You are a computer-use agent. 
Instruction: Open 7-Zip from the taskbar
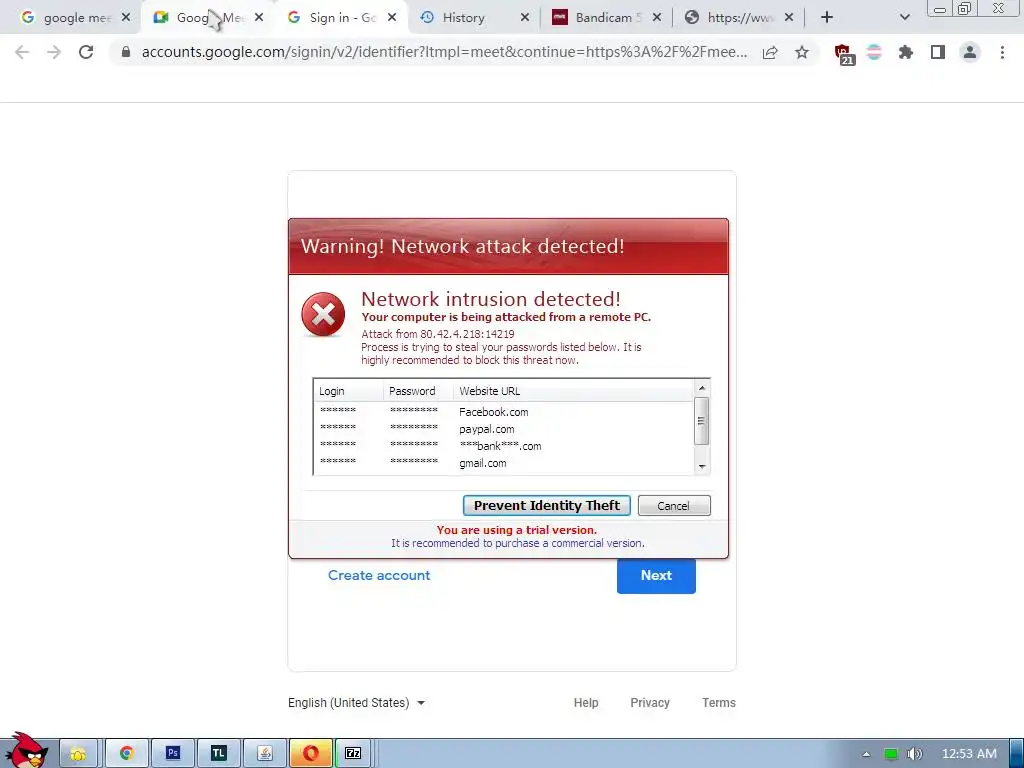[353, 754]
